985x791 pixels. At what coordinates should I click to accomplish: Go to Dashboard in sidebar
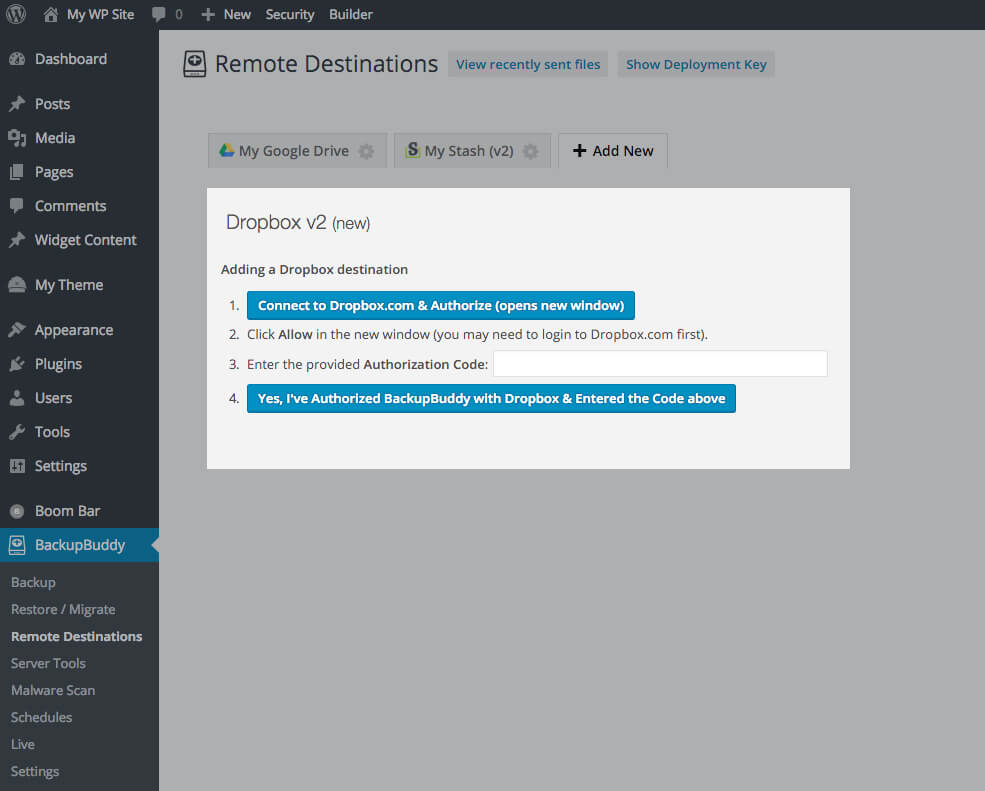click(79, 59)
